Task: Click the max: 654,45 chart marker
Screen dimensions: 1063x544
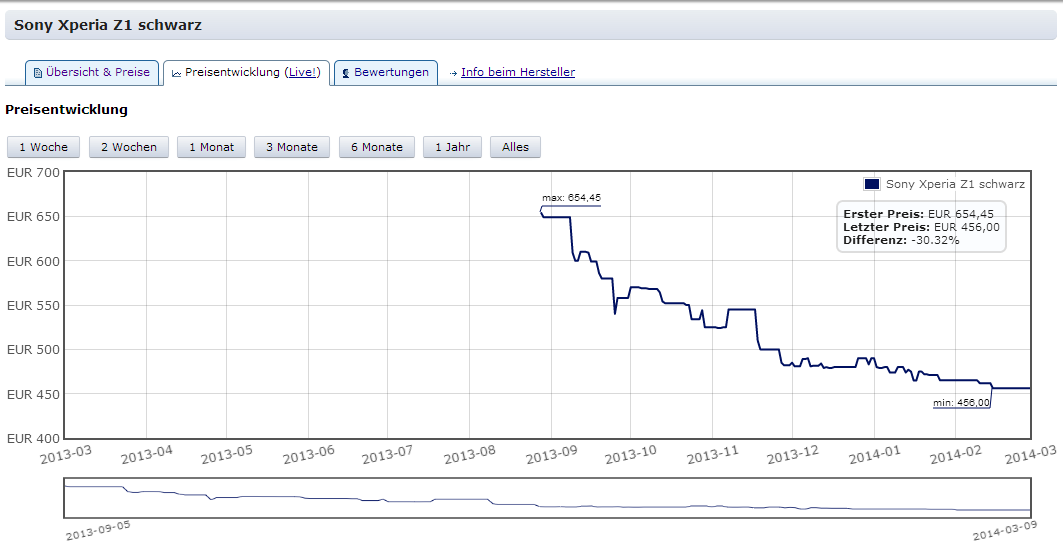Action: pos(570,198)
